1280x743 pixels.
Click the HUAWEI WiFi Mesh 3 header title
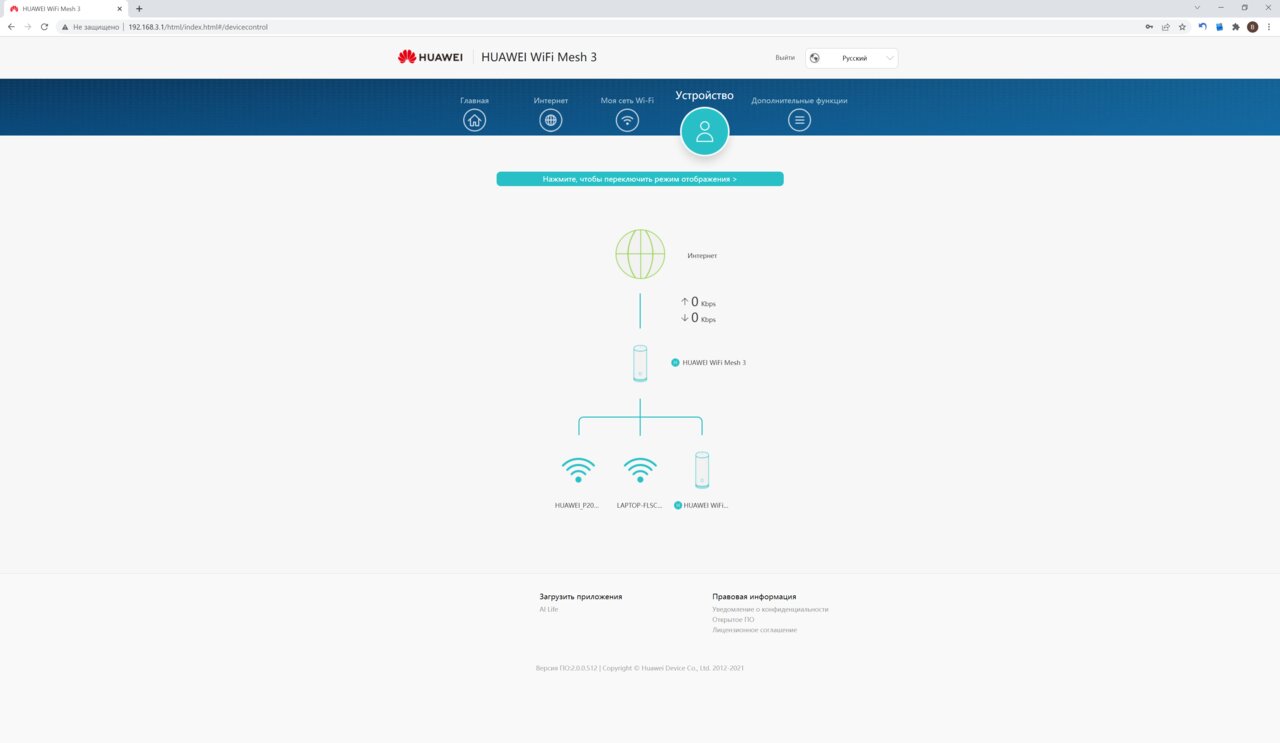click(539, 57)
